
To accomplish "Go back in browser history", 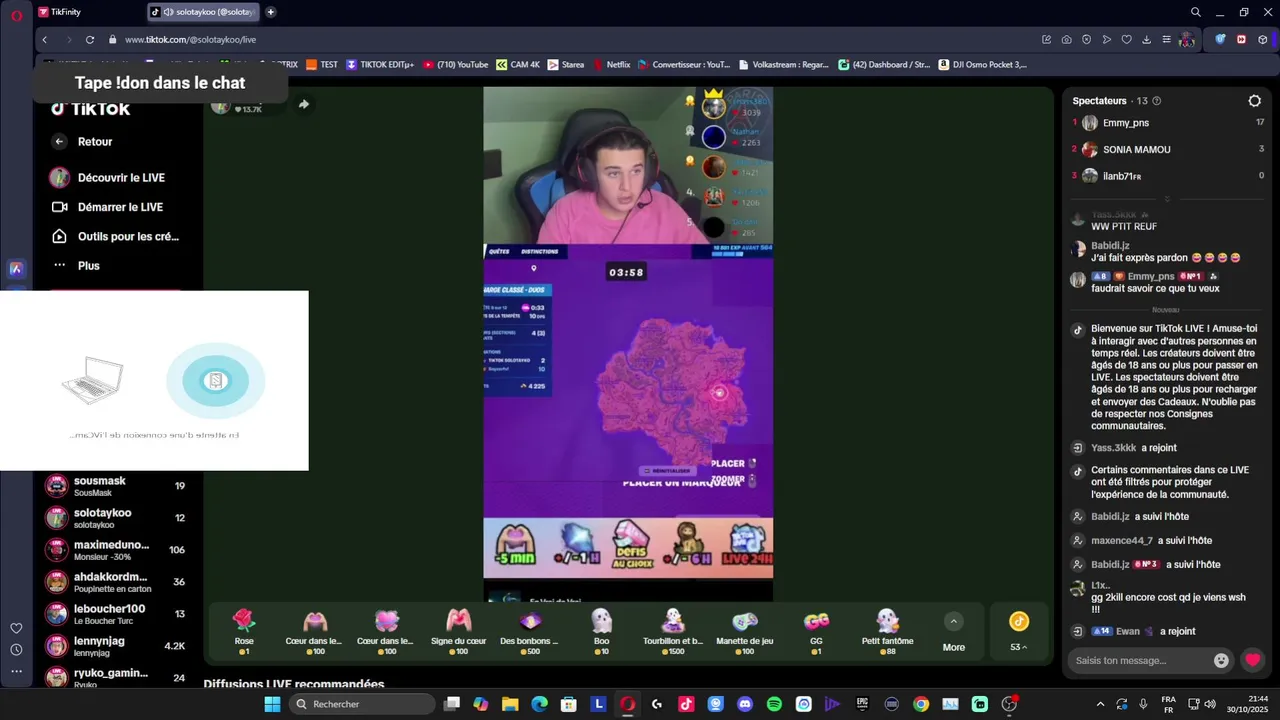I will tap(45, 39).
